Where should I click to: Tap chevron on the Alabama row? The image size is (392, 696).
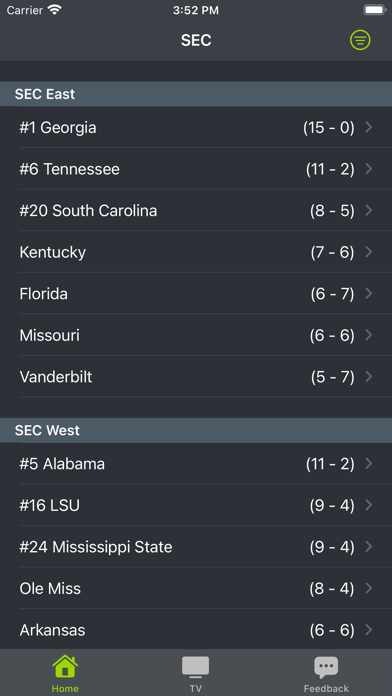pyautogui.click(x=368, y=464)
